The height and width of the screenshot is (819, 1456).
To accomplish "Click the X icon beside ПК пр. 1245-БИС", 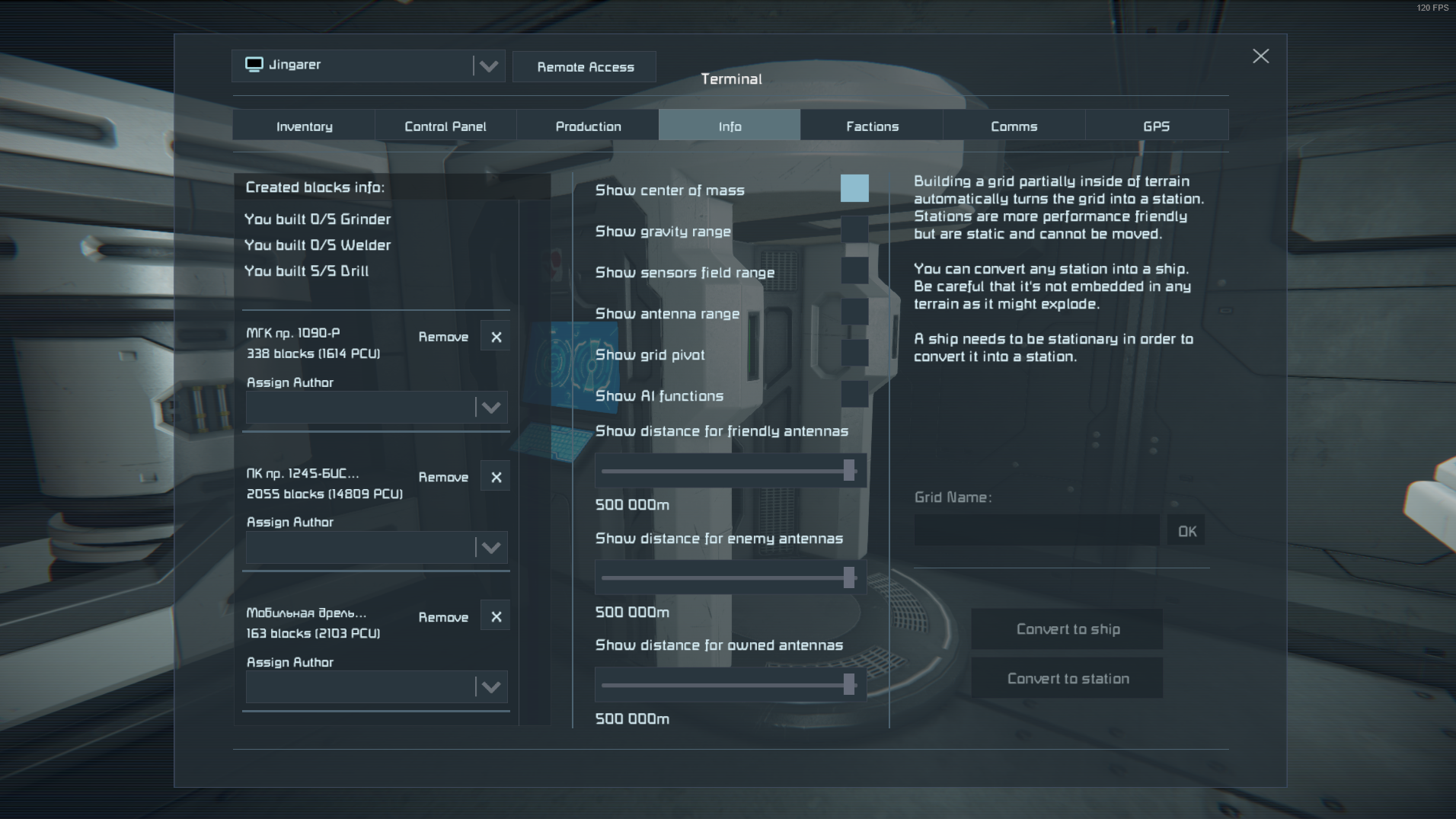I will click(496, 477).
